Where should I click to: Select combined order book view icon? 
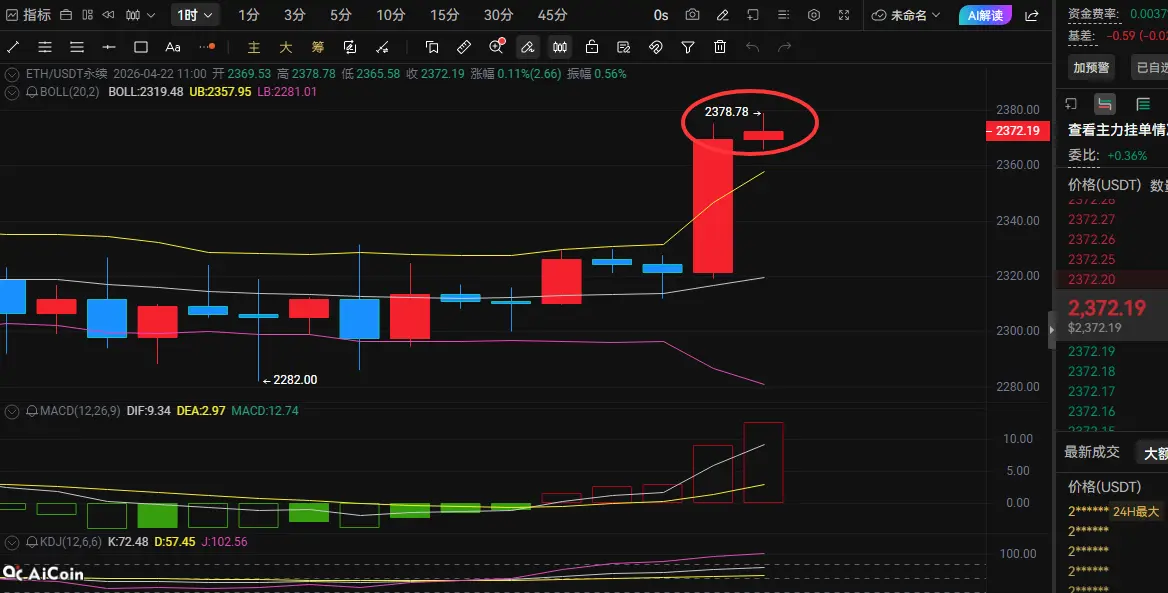pos(1105,104)
